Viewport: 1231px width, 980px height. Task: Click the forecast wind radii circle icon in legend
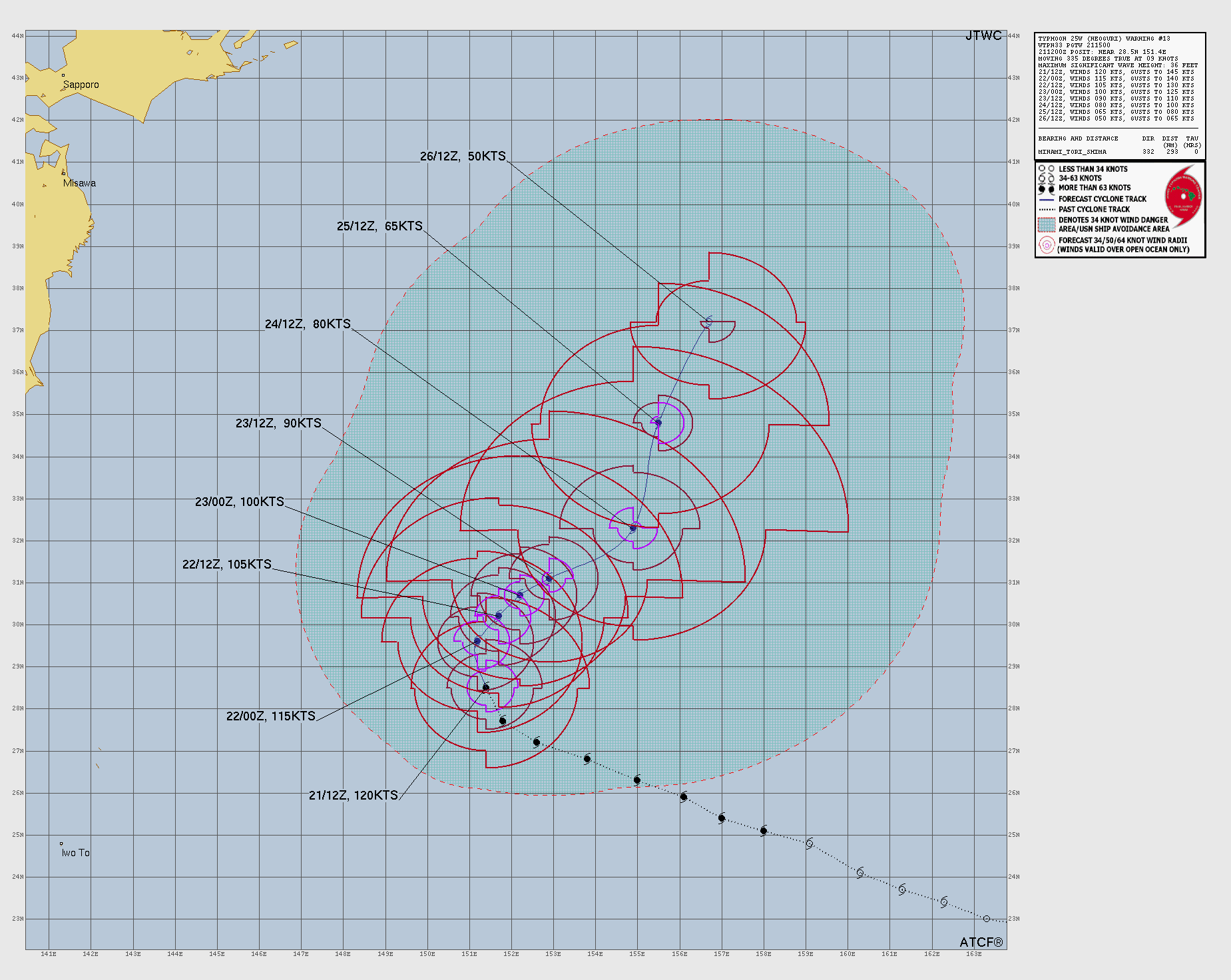[x=1047, y=244]
